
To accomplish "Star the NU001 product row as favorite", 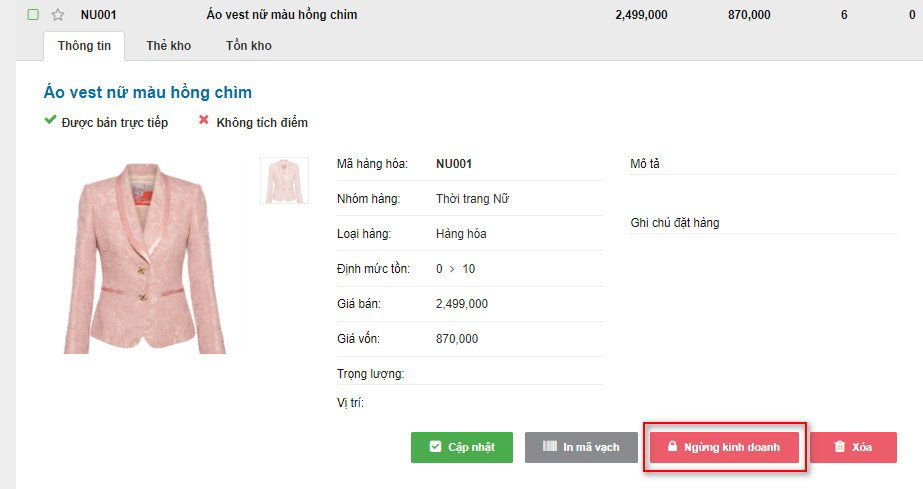I will click(58, 15).
